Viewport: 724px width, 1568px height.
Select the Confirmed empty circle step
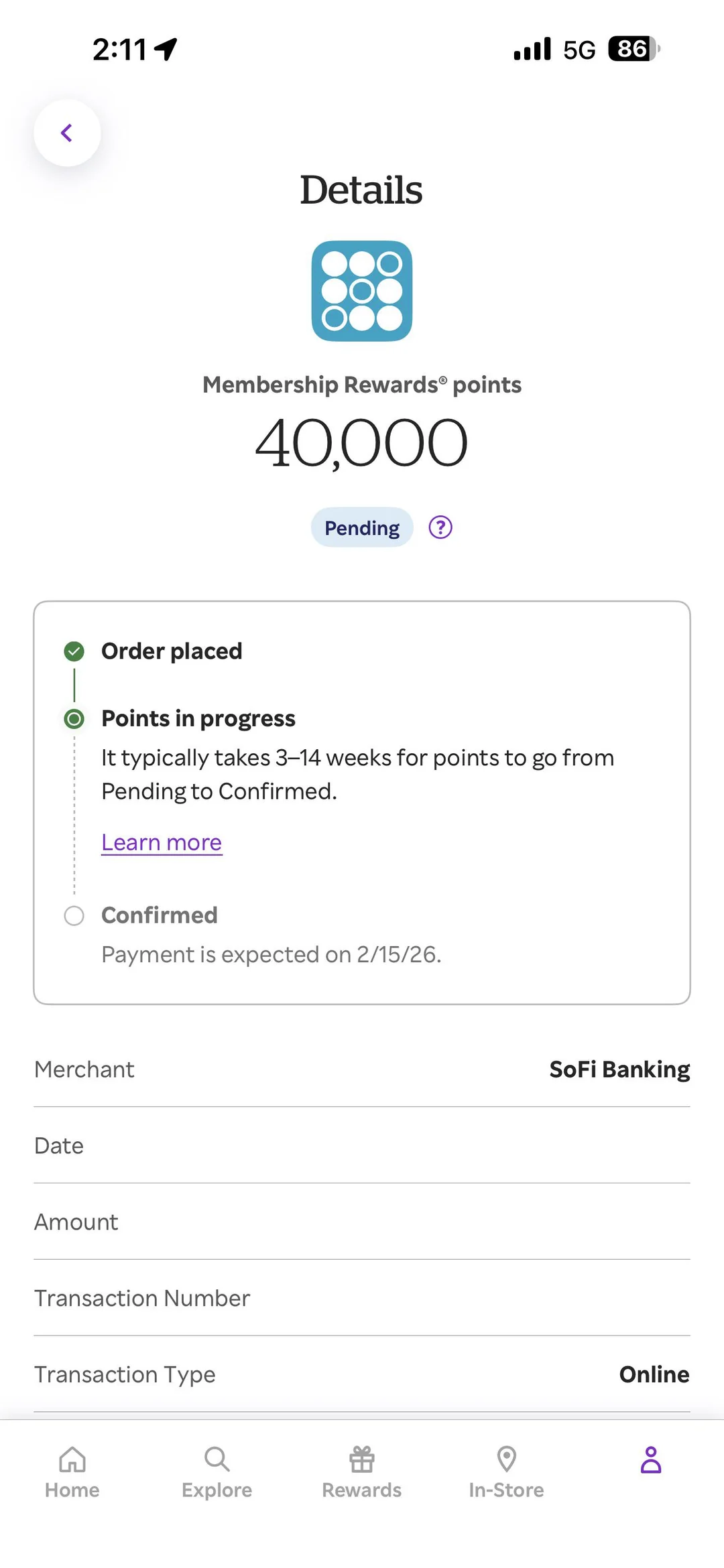point(74,916)
